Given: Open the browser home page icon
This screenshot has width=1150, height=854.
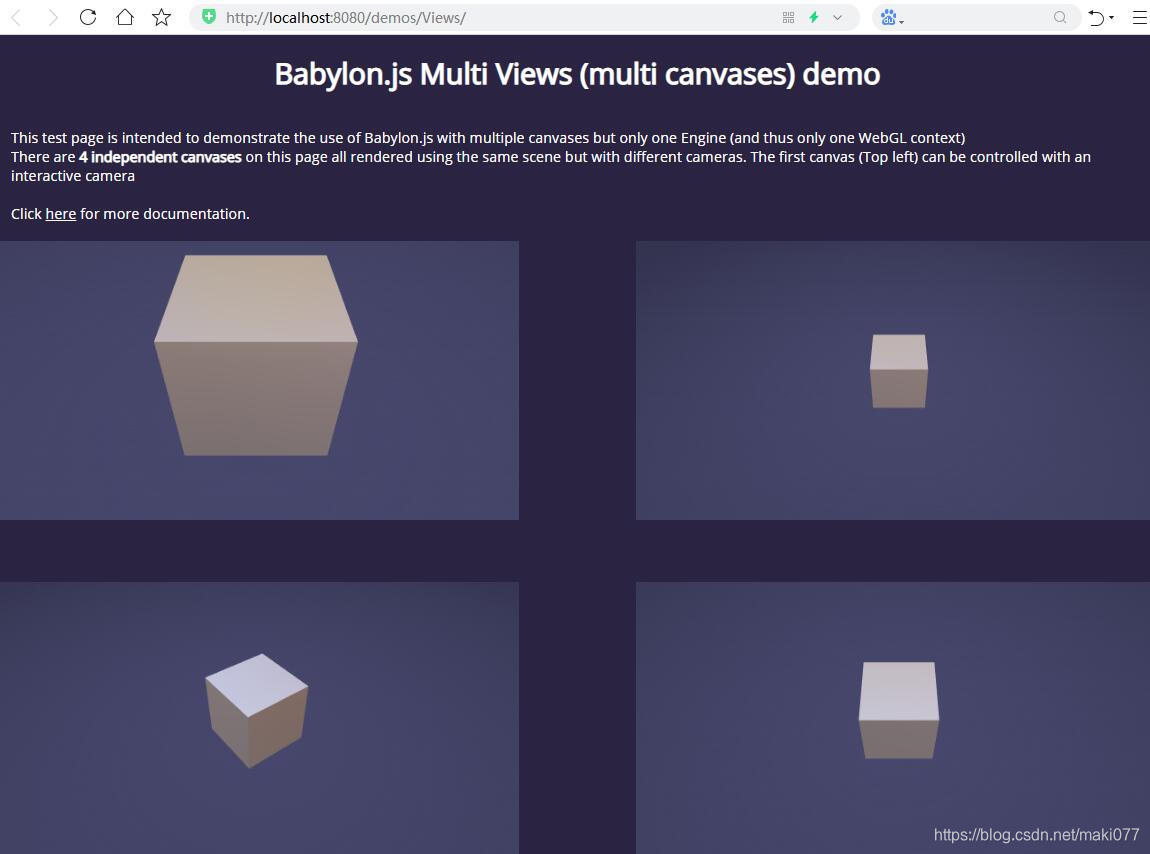Looking at the screenshot, I should 125,17.
